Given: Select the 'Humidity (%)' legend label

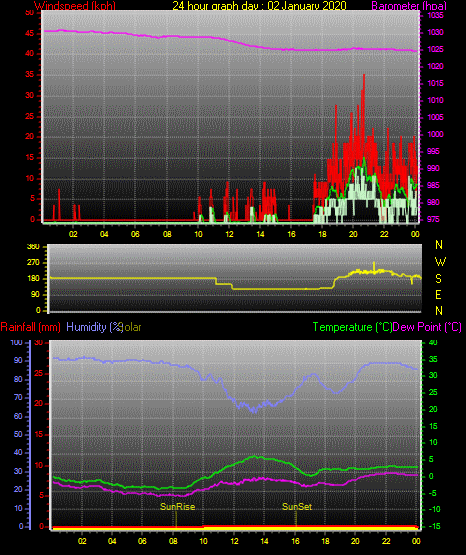Looking at the screenshot, I should (94, 327).
